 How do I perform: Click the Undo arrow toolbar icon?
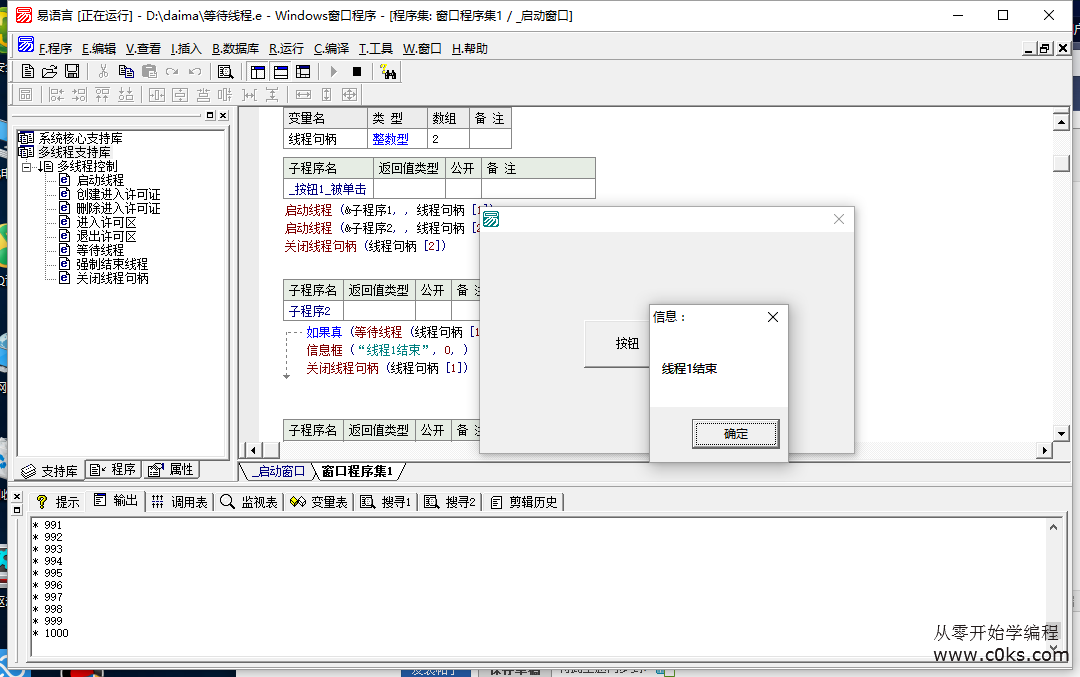[195, 72]
